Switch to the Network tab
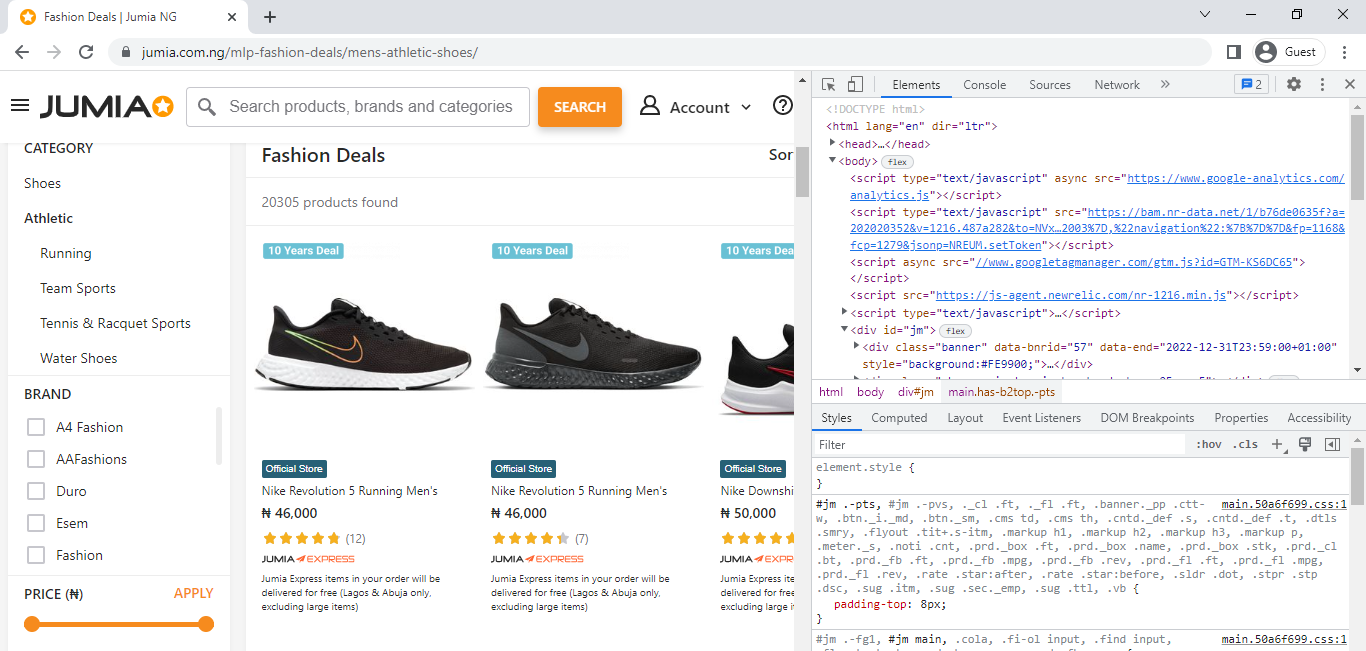Image resolution: width=1366 pixels, height=651 pixels. pyautogui.click(x=1117, y=85)
